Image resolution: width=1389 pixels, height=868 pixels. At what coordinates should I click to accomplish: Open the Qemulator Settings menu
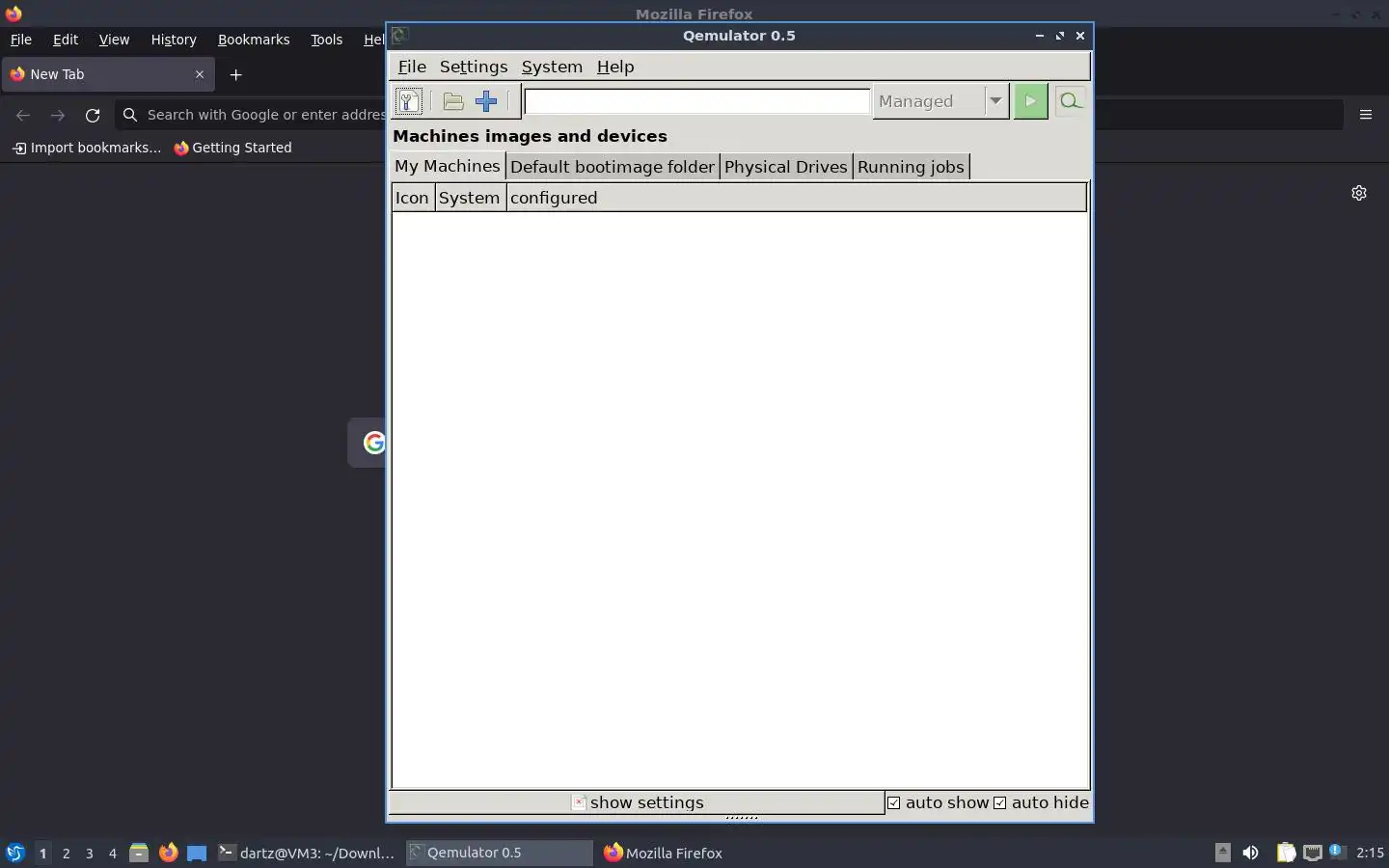click(x=474, y=67)
